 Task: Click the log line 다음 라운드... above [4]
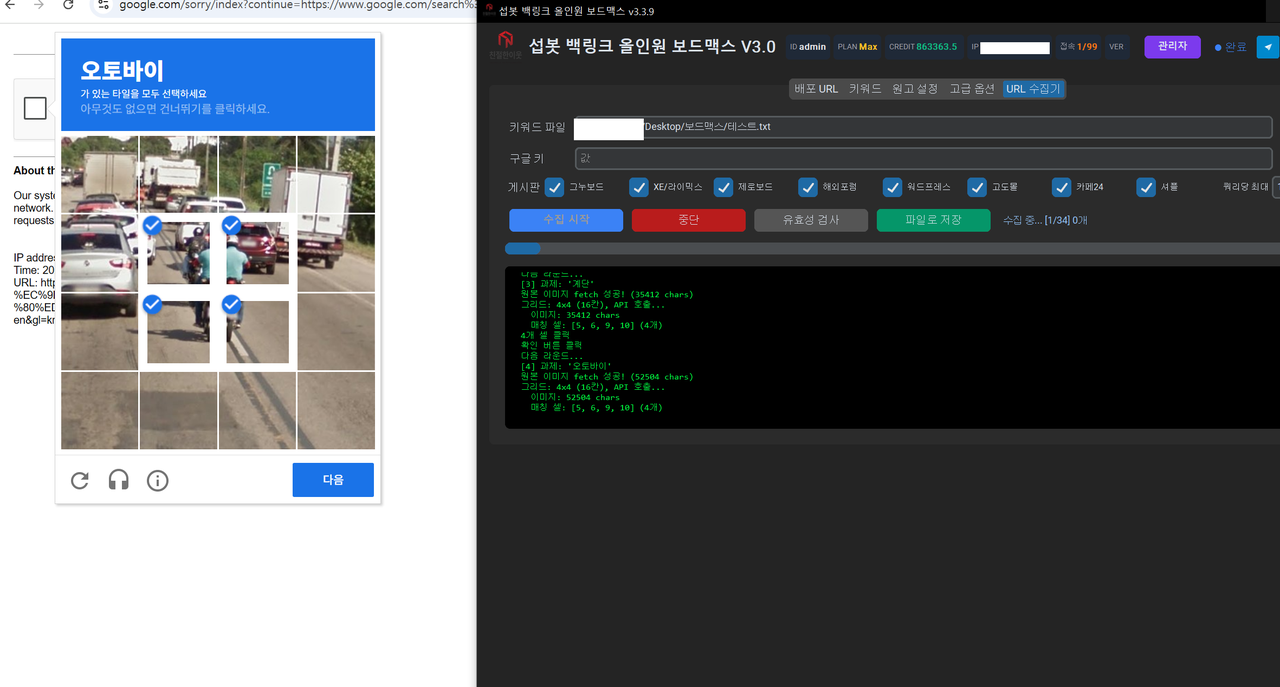551,356
